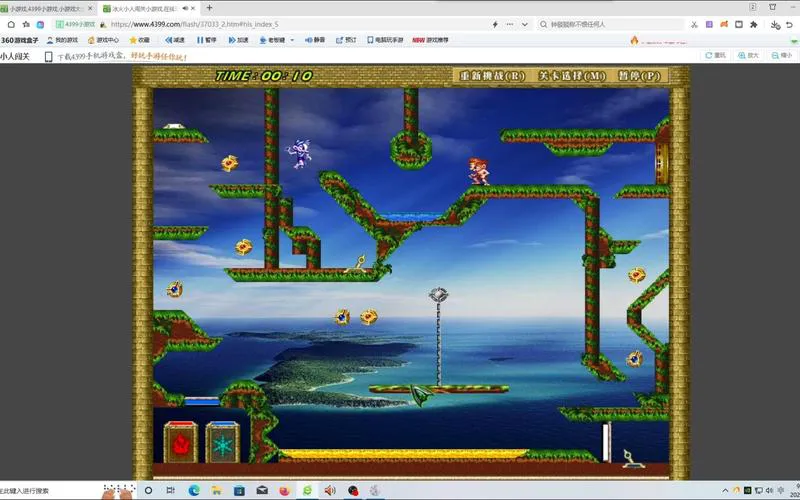Click the 缩小 zoom-out button

tap(782, 55)
